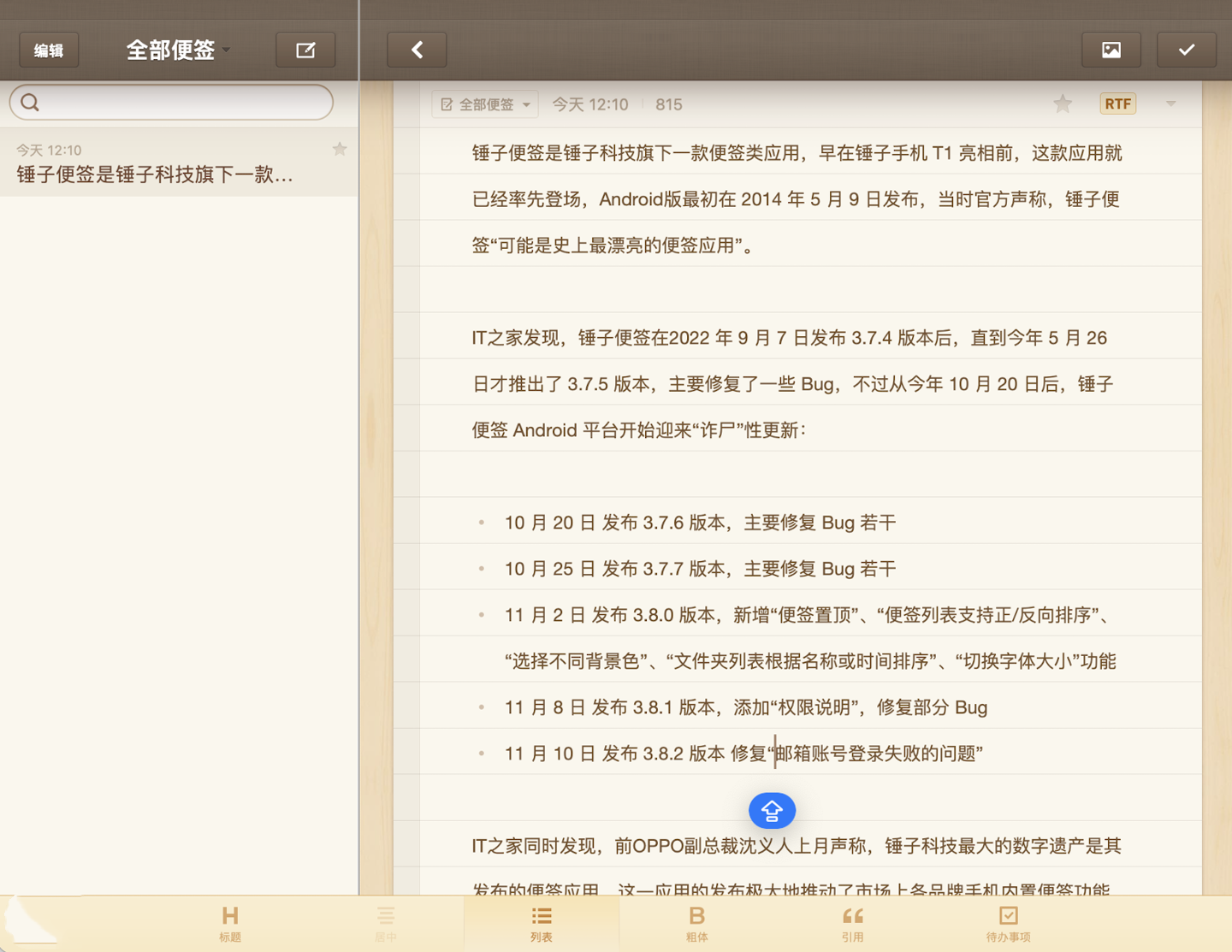Expand the dropdown arrow next to RTF
The height and width of the screenshot is (952, 1232).
pos(1170,104)
